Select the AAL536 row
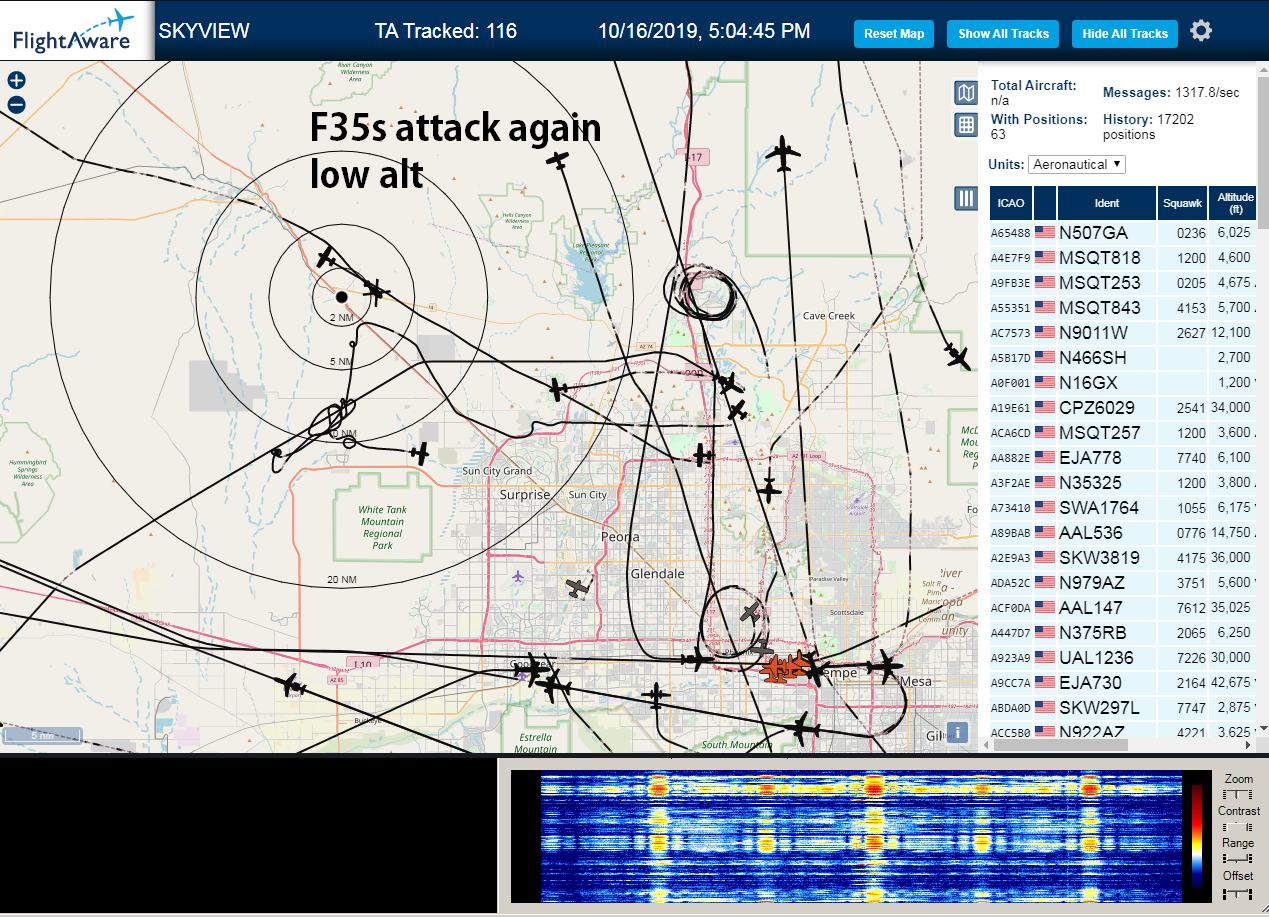1269x917 pixels. tap(1122, 532)
